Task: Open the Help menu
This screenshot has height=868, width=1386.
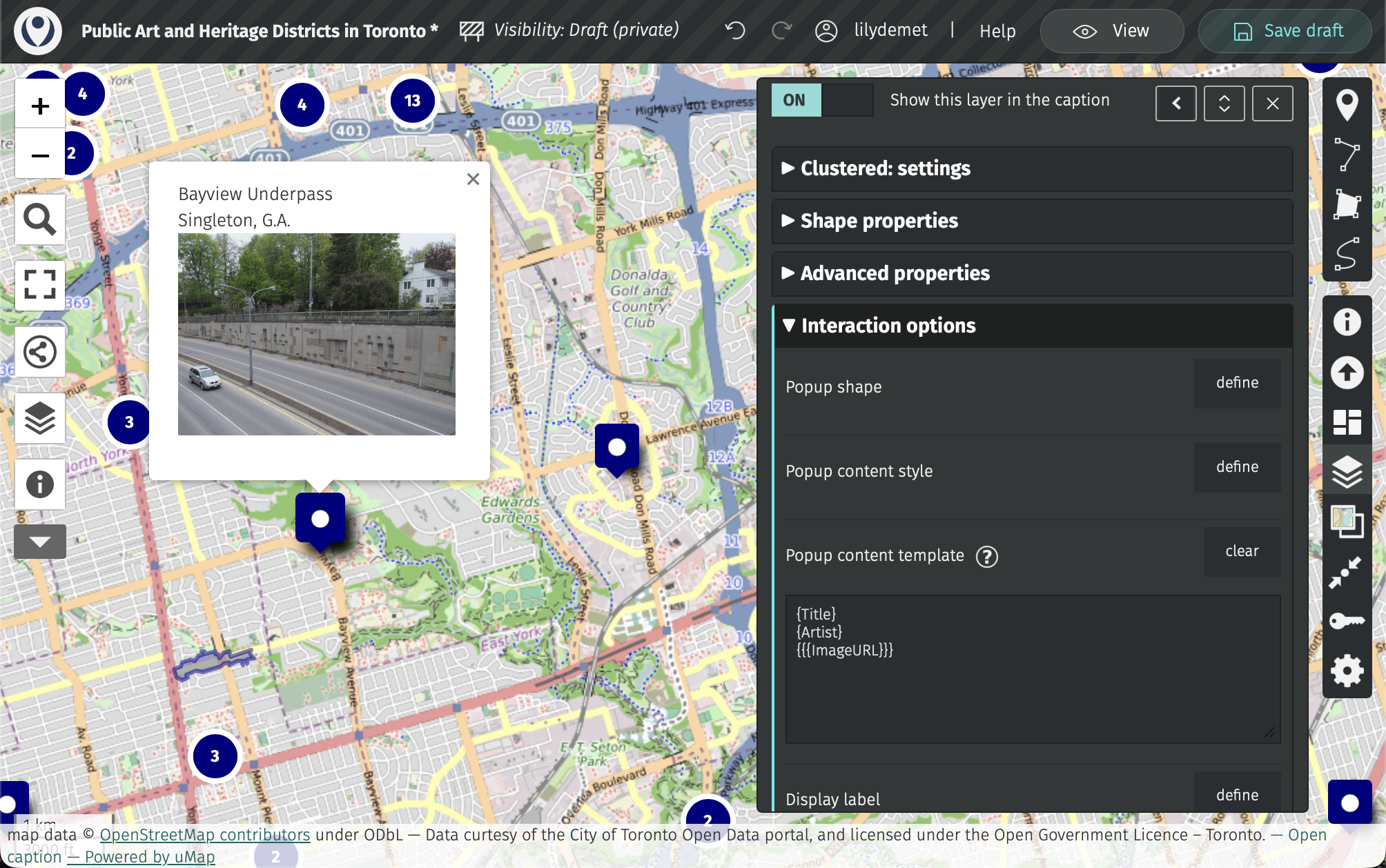Action: tap(997, 31)
